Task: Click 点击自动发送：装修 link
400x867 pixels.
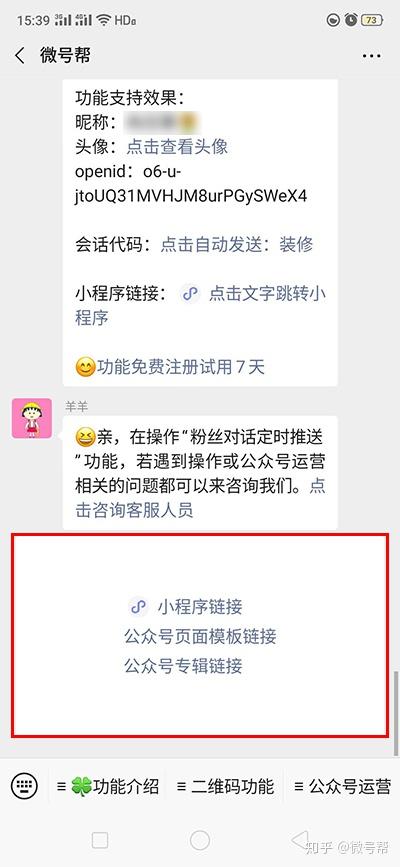Action: click(237, 244)
